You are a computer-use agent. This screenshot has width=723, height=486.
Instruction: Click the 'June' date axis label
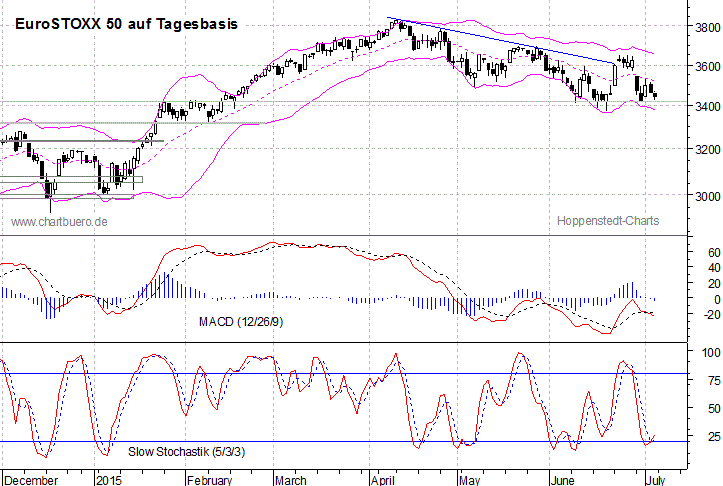(563, 480)
